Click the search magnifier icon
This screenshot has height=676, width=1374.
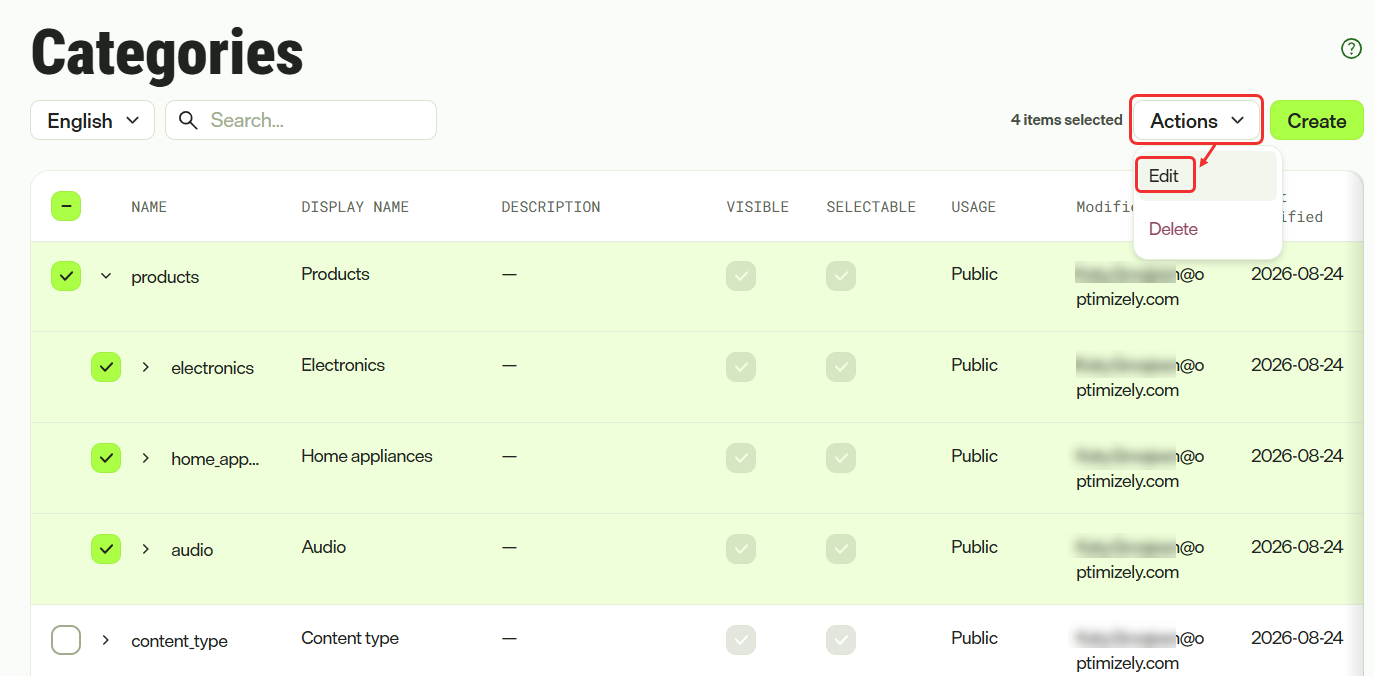point(188,120)
